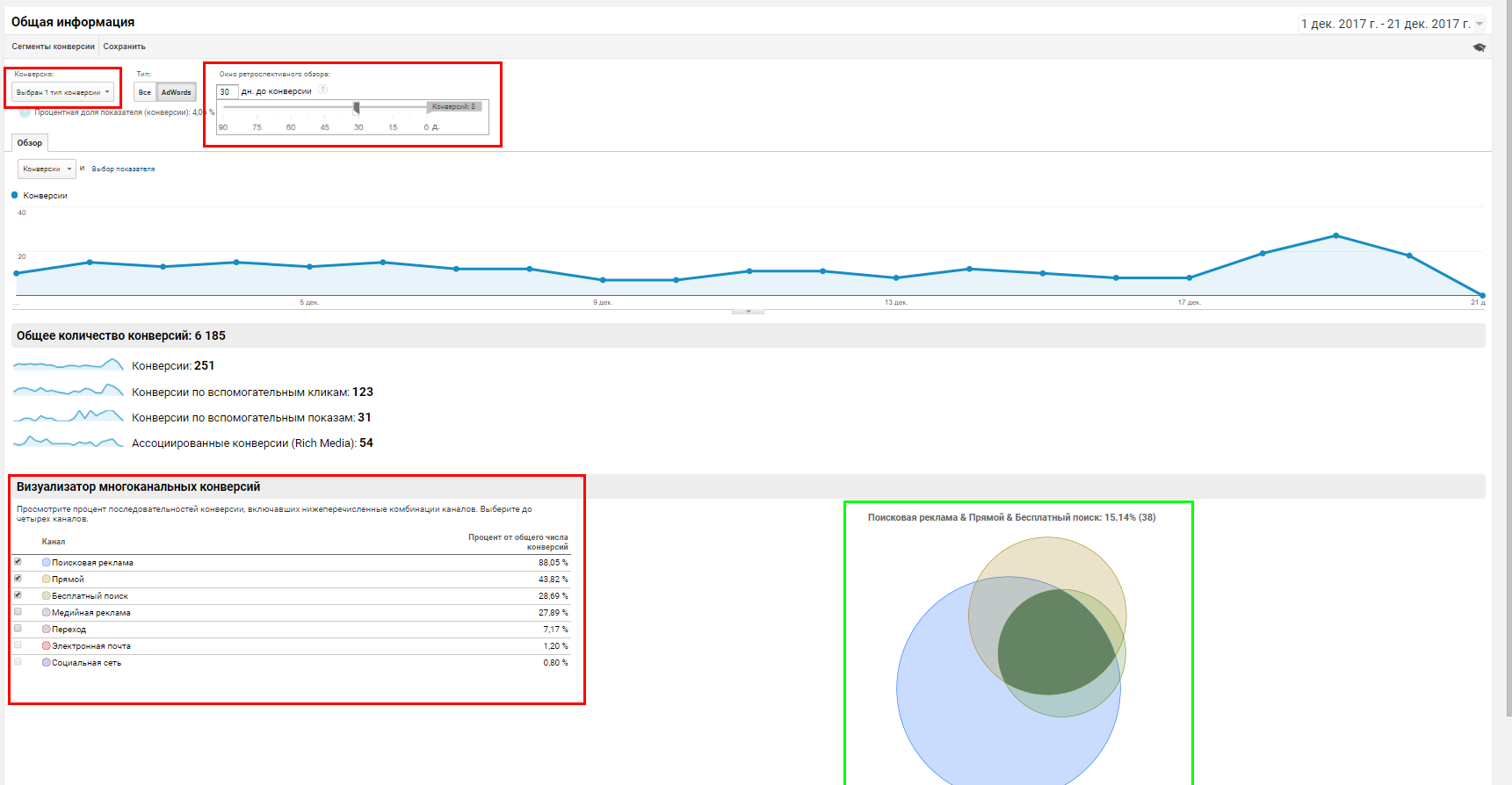Click the days-before-conversion input field
This screenshot has height=785, width=1512.
[x=228, y=91]
